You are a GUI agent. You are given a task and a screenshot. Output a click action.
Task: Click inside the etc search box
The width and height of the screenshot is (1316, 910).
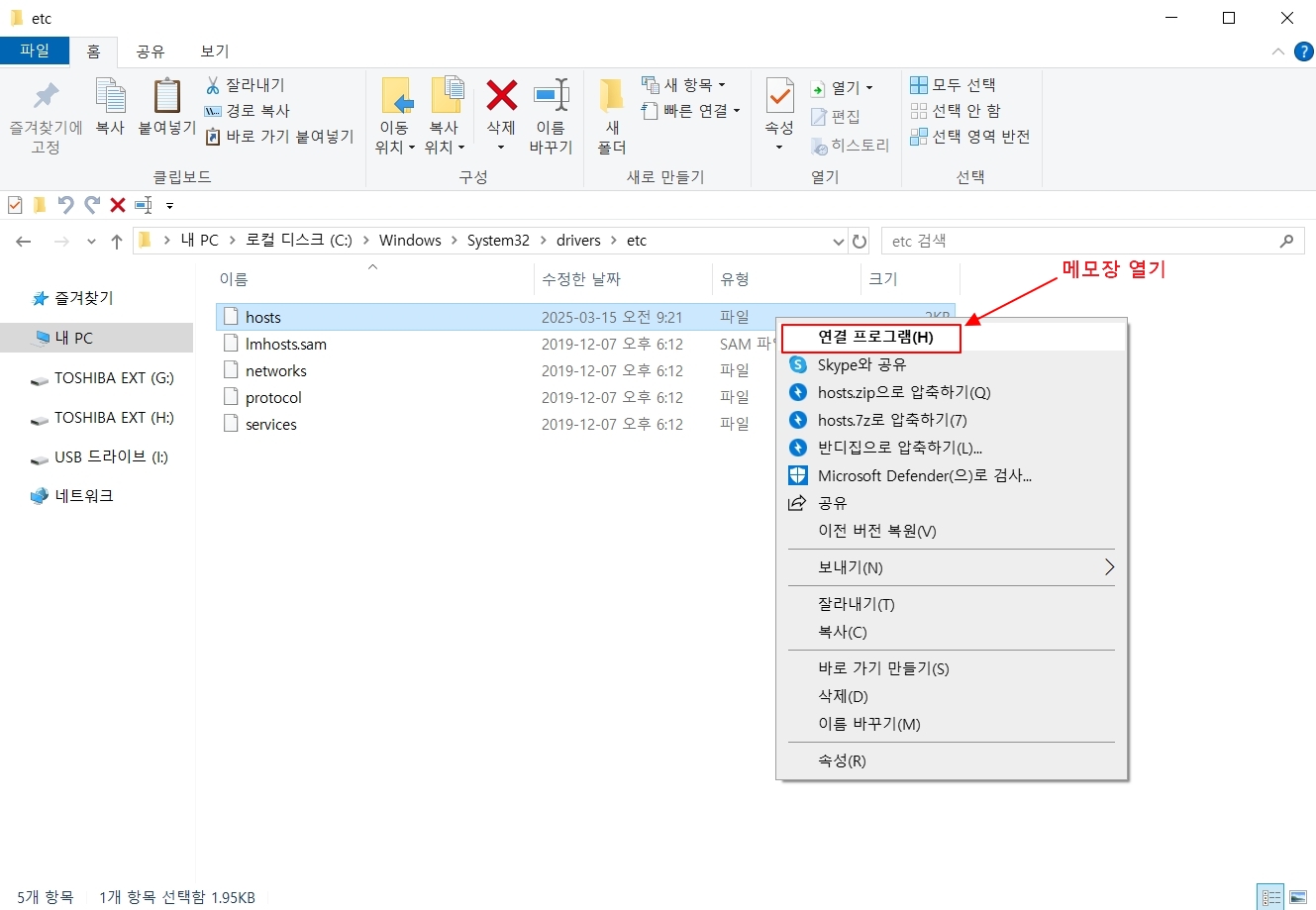pyautogui.click(x=1079, y=241)
